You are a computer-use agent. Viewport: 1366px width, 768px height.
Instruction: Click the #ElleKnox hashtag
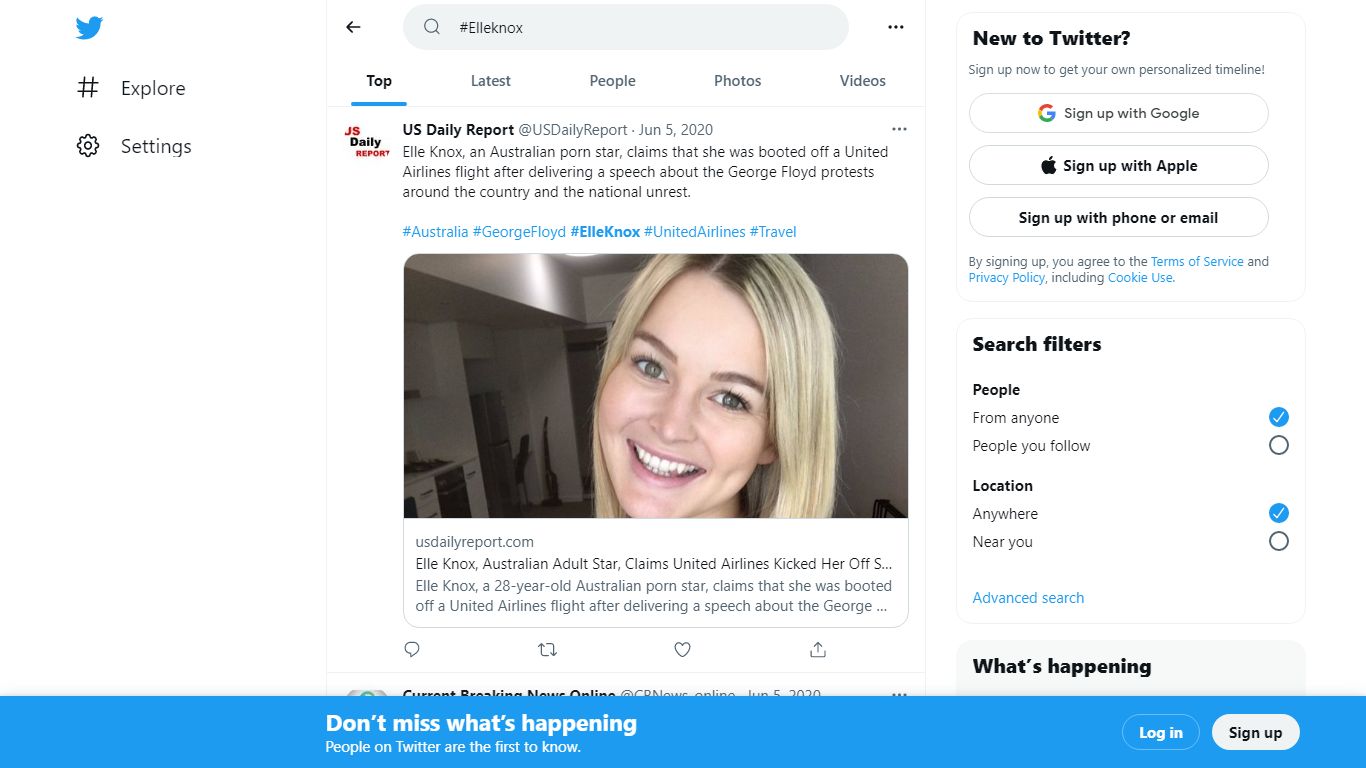click(x=605, y=231)
